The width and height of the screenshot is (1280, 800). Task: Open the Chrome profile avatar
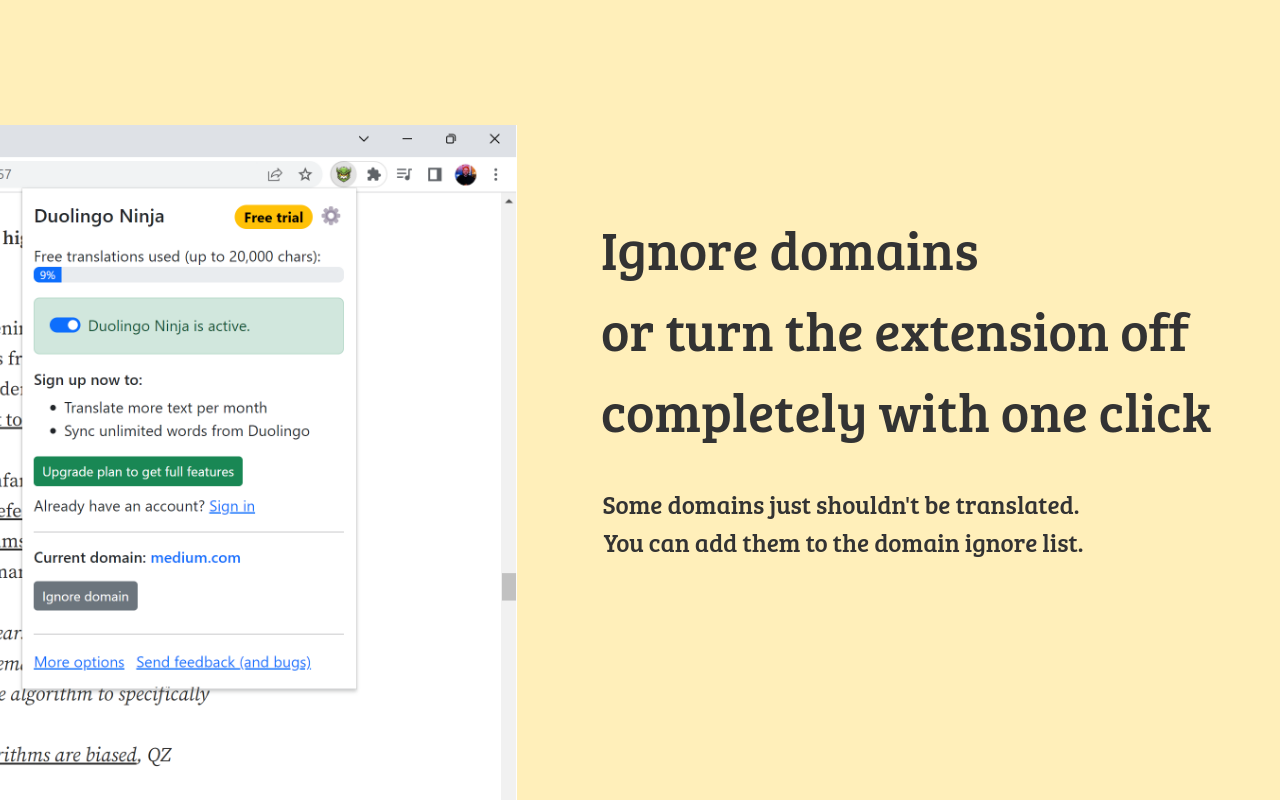[x=465, y=174]
